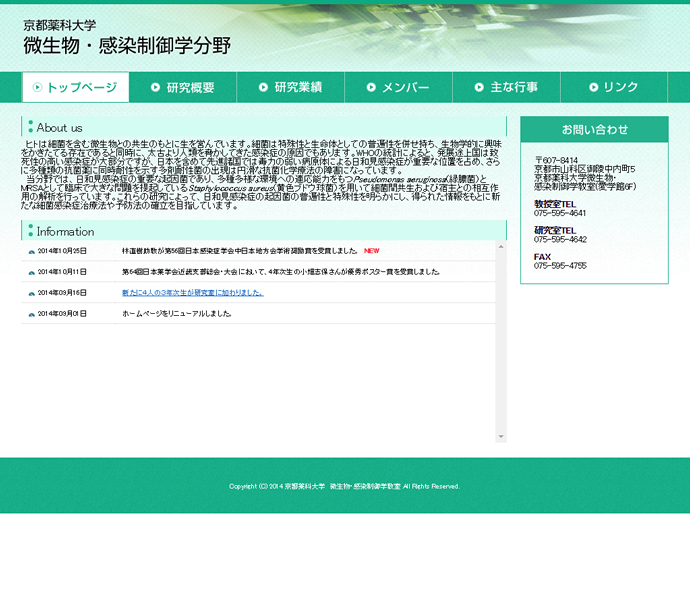Click the date 2014年09月16日
This screenshot has width=690, height=600.
[62, 293]
